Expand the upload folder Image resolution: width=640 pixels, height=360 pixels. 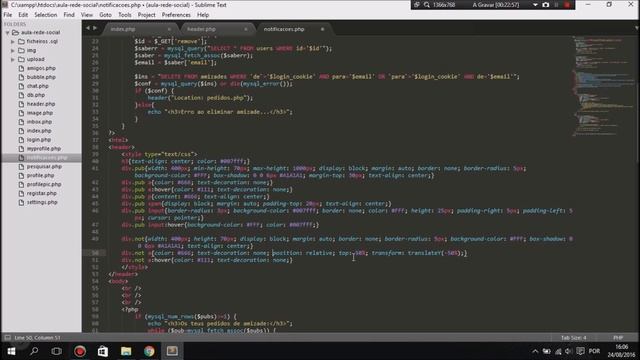click(x=13, y=59)
